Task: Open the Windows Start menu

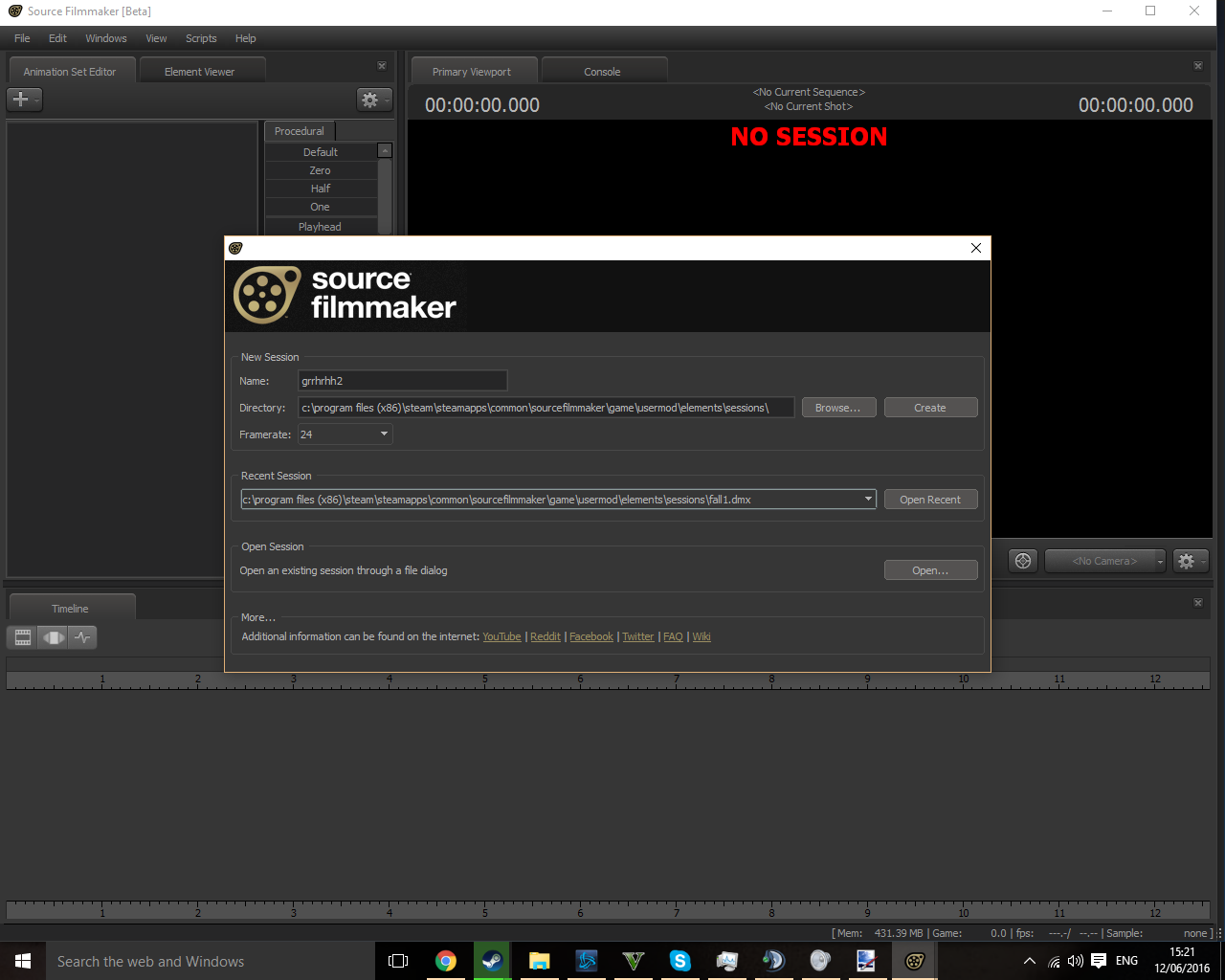Action: click(23, 961)
